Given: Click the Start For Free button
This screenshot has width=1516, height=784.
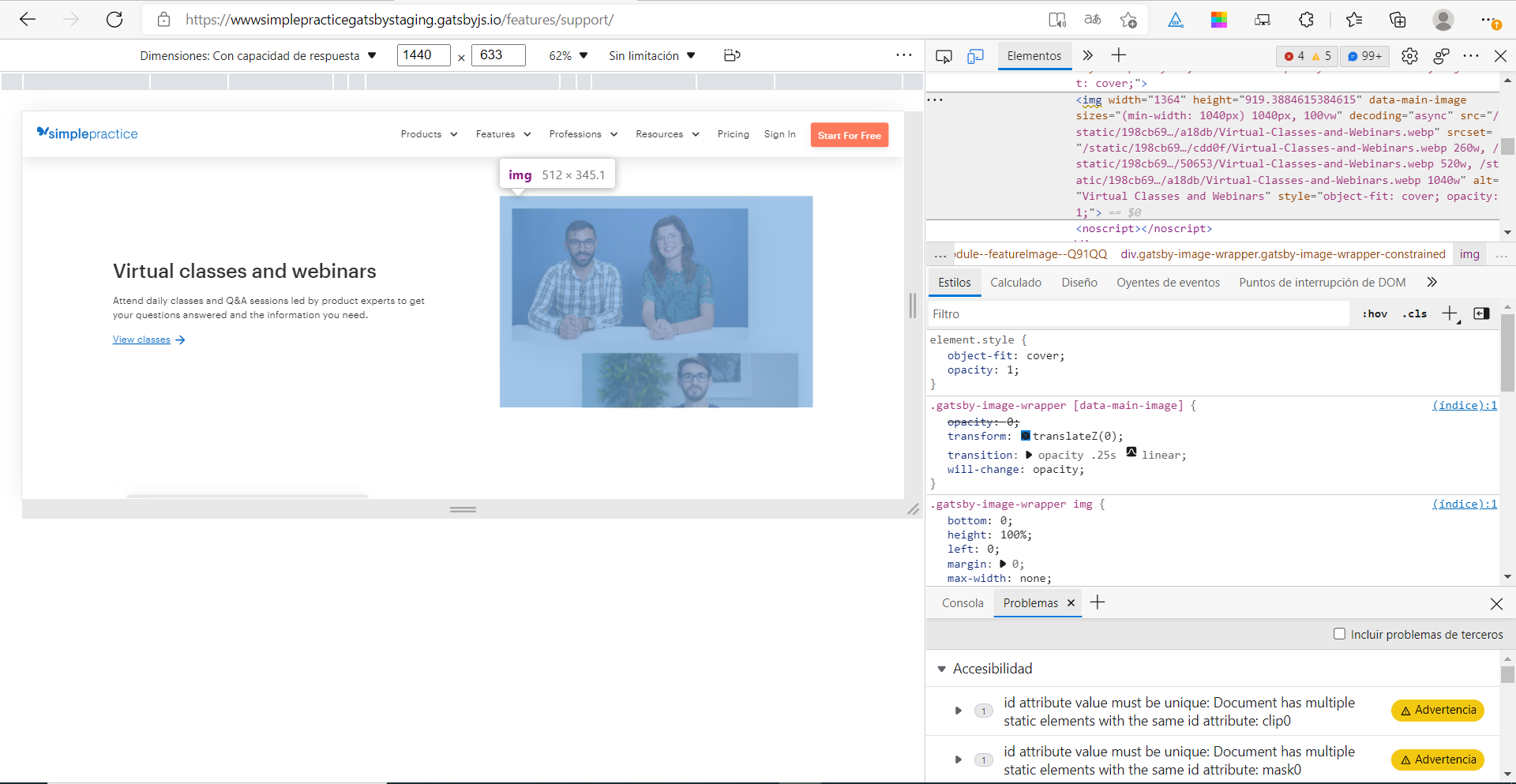Looking at the screenshot, I should pyautogui.click(x=849, y=135).
